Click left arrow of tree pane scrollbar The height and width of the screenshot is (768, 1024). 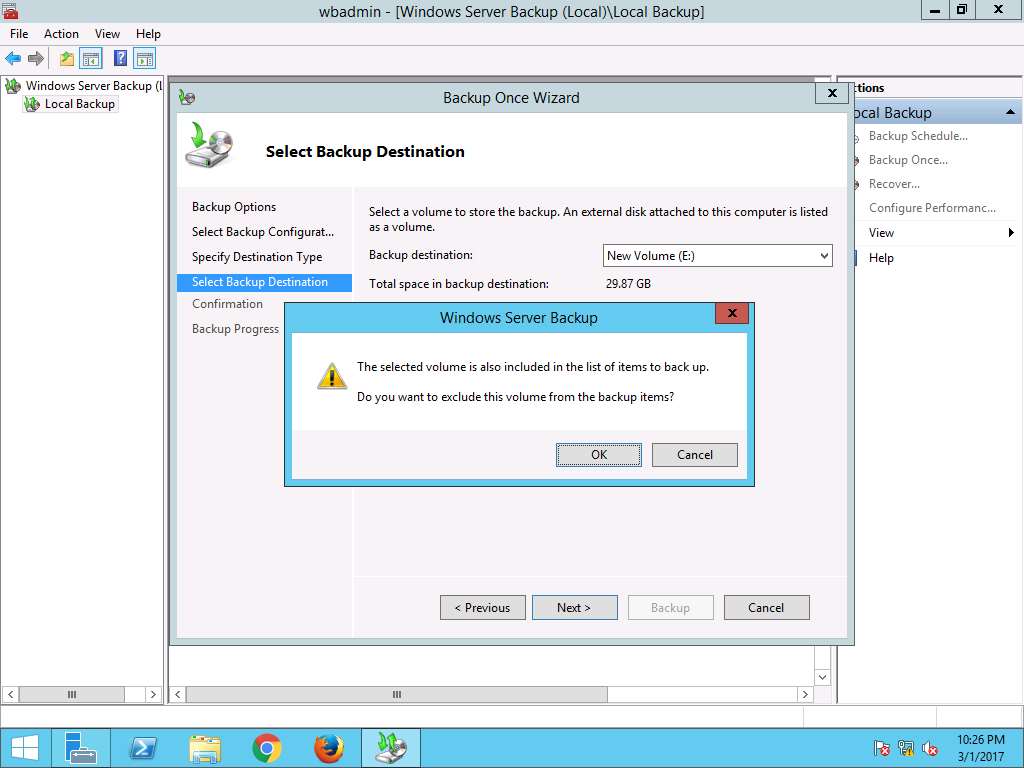click(x=10, y=694)
